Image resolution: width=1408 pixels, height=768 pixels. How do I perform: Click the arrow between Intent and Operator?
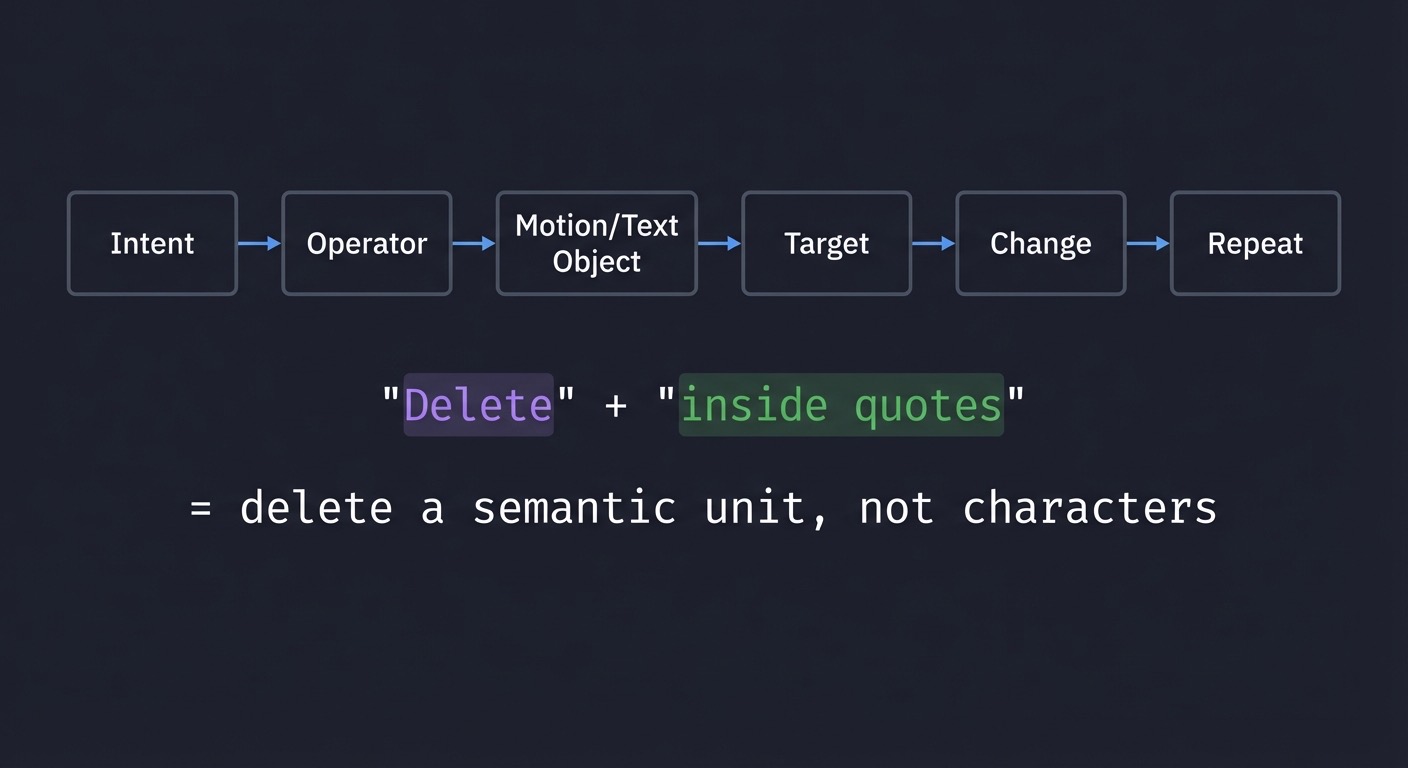point(260,243)
